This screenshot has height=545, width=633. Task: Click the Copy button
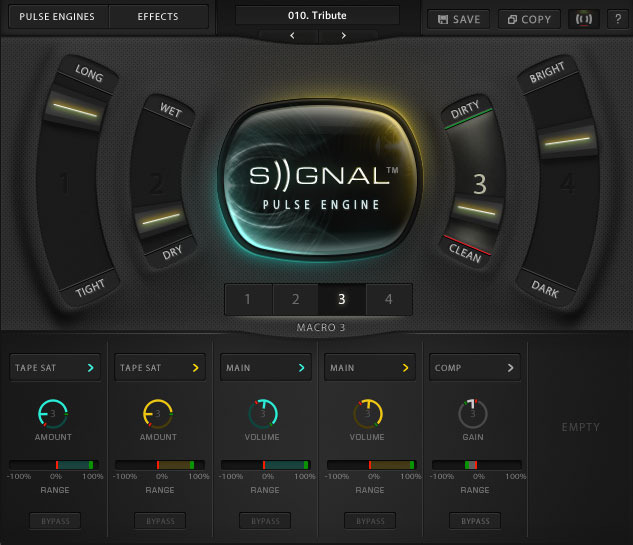pos(529,19)
